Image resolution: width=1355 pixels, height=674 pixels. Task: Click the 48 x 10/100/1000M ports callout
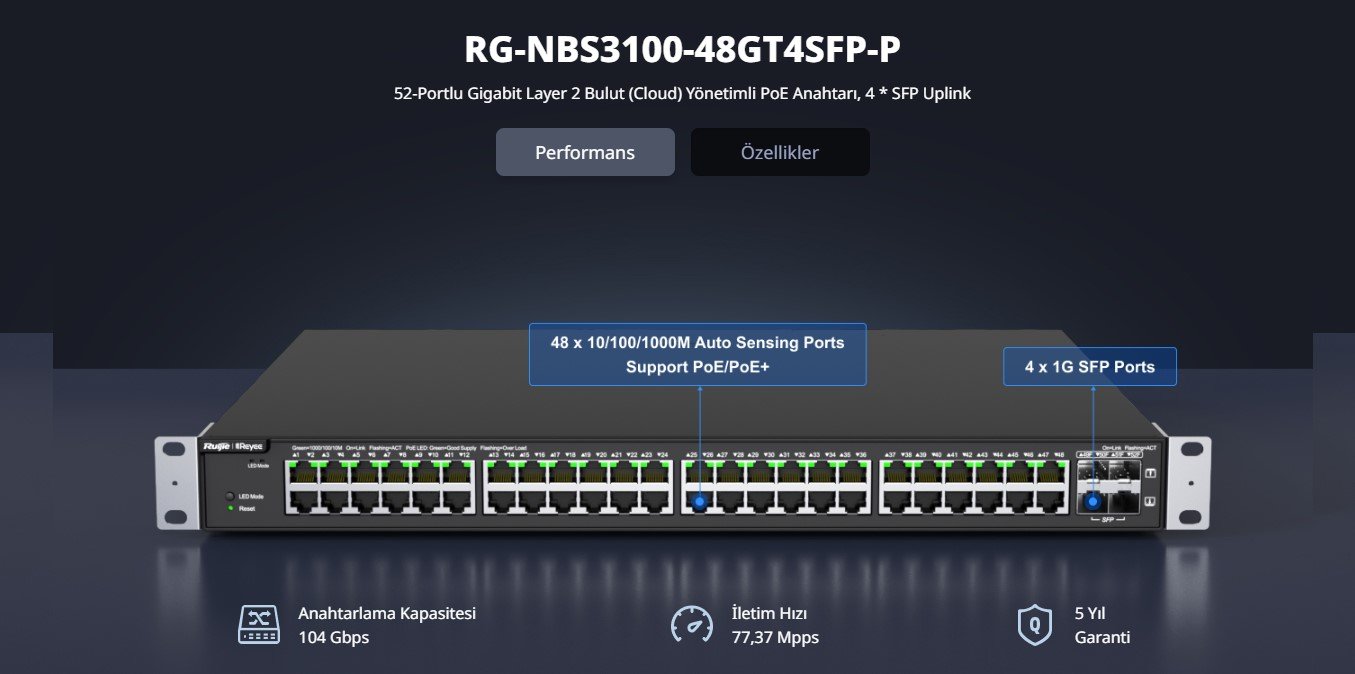coord(697,354)
